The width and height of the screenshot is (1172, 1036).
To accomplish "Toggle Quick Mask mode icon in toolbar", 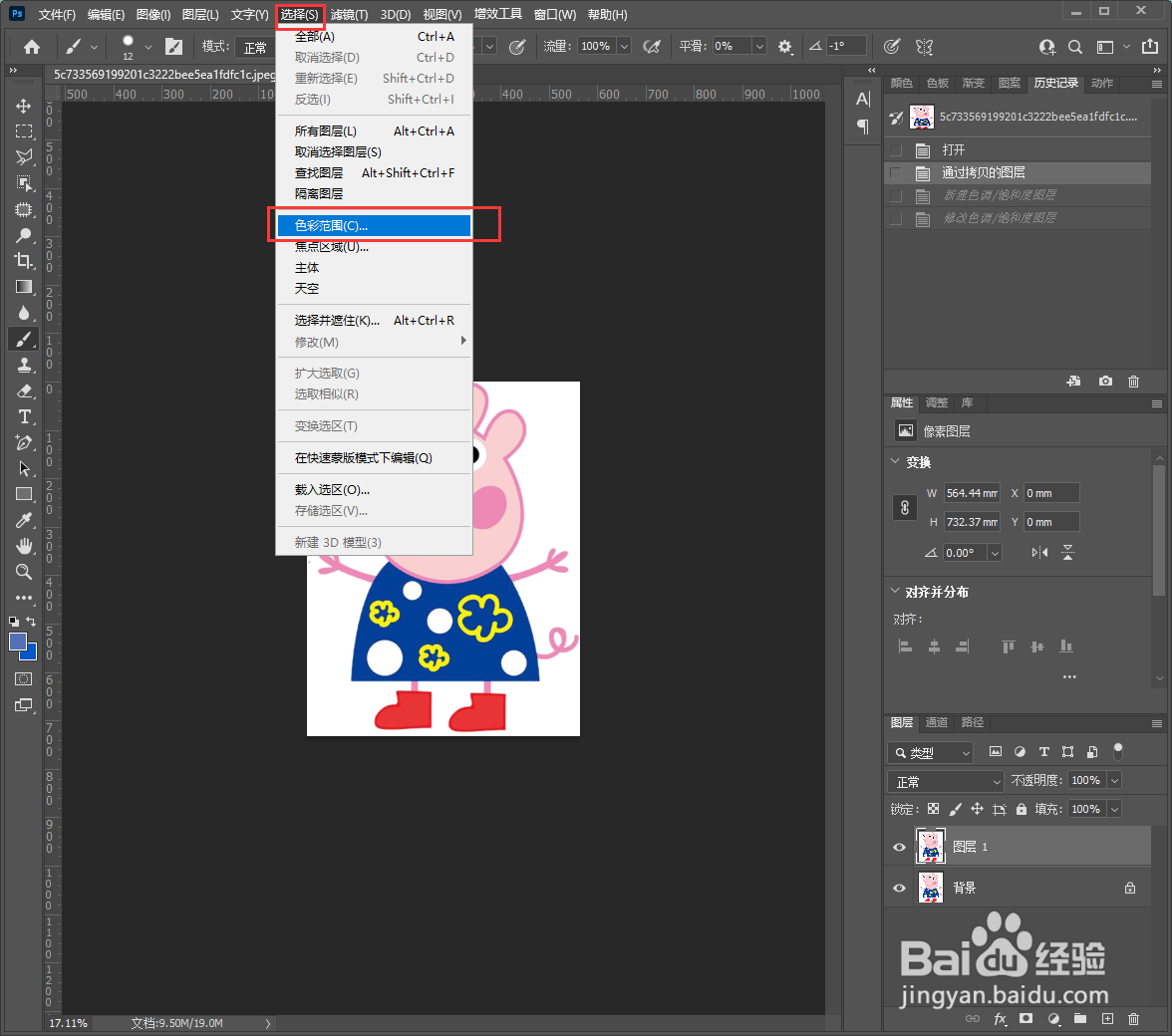I will pyautogui.click(x=24, y=679).
